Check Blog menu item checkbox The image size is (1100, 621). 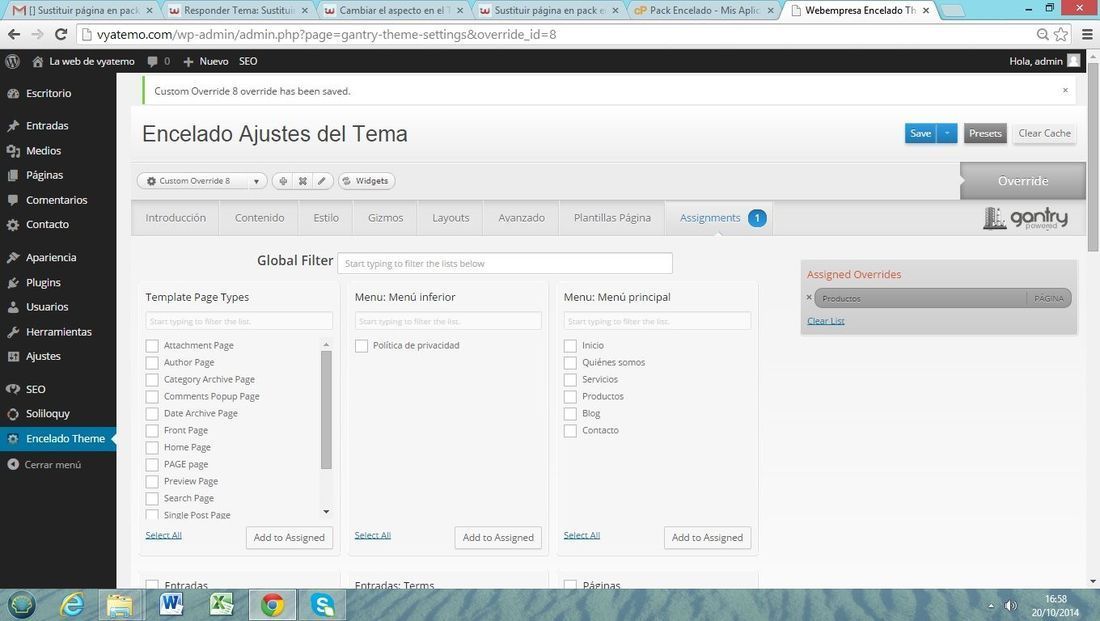(x=570, y=414)
